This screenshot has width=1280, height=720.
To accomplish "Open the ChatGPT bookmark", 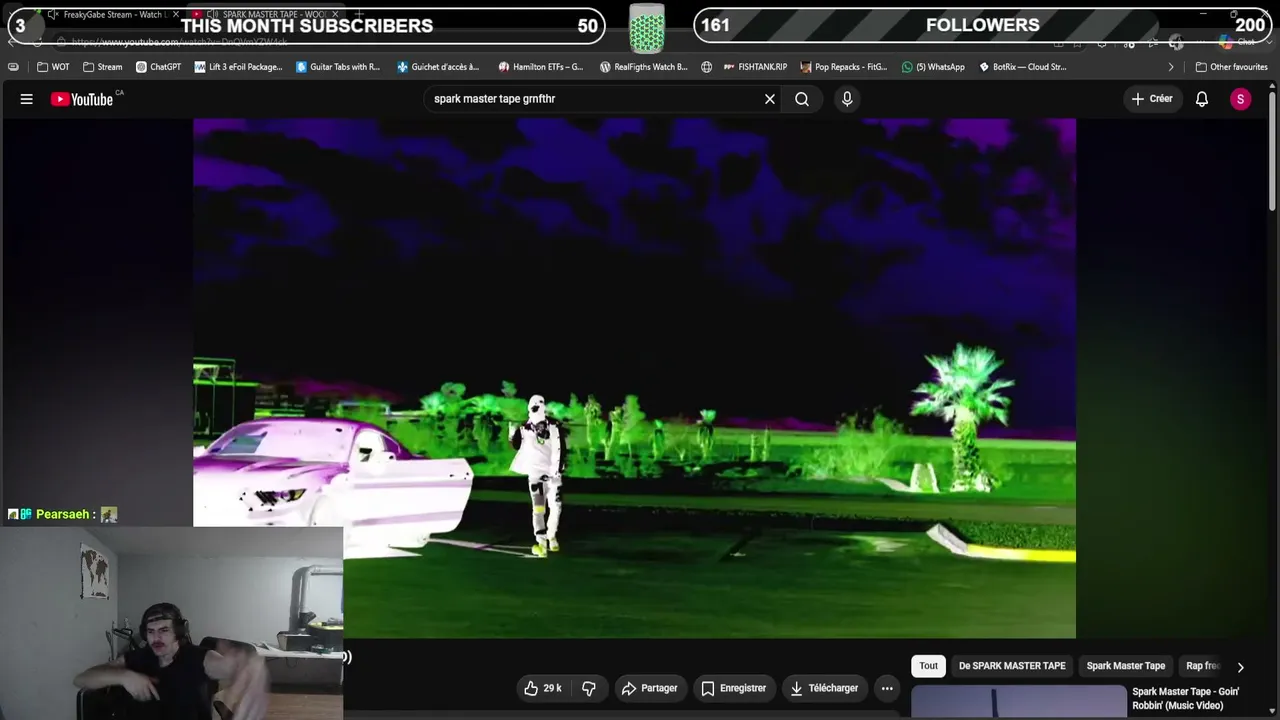I will [x=158, y=67].
